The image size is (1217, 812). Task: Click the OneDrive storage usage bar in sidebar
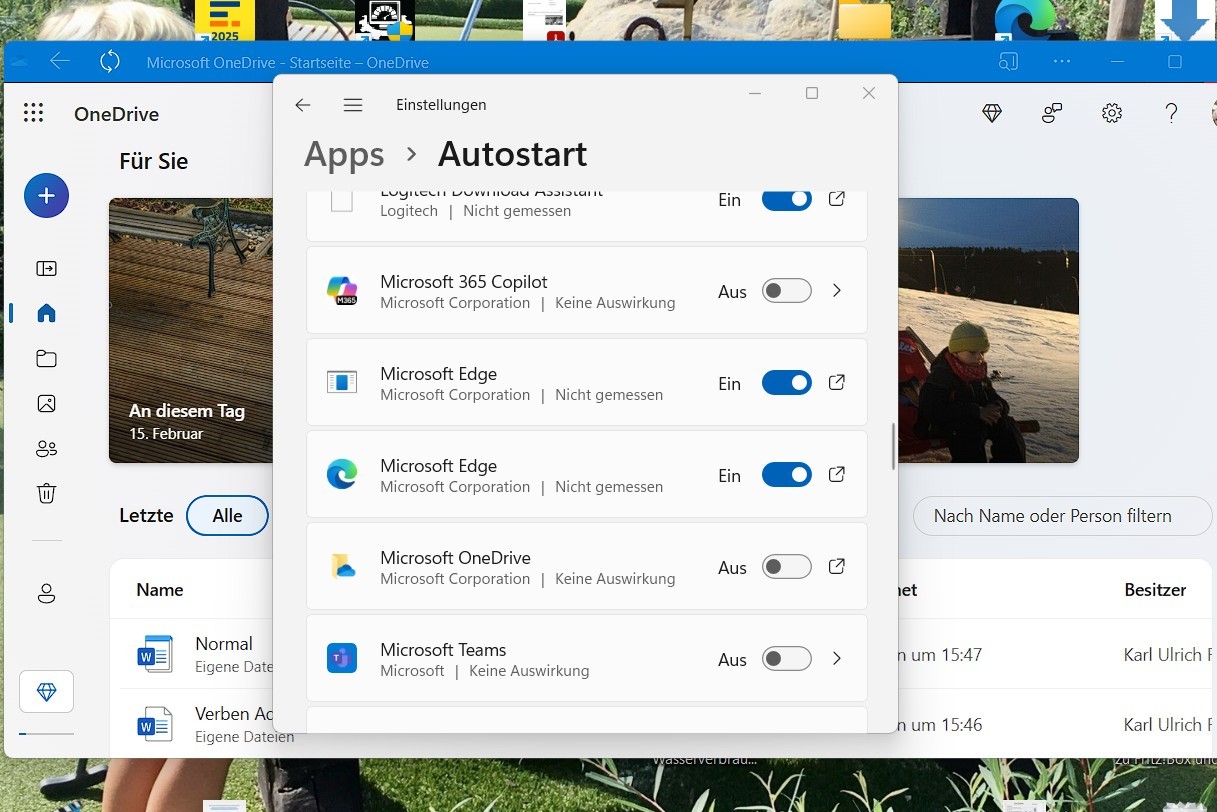coord(46,734)
